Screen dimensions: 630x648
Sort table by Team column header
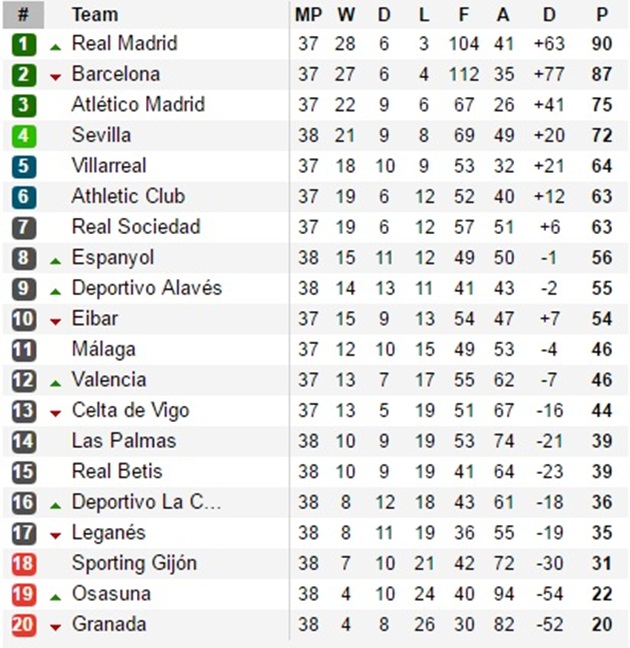95,15
